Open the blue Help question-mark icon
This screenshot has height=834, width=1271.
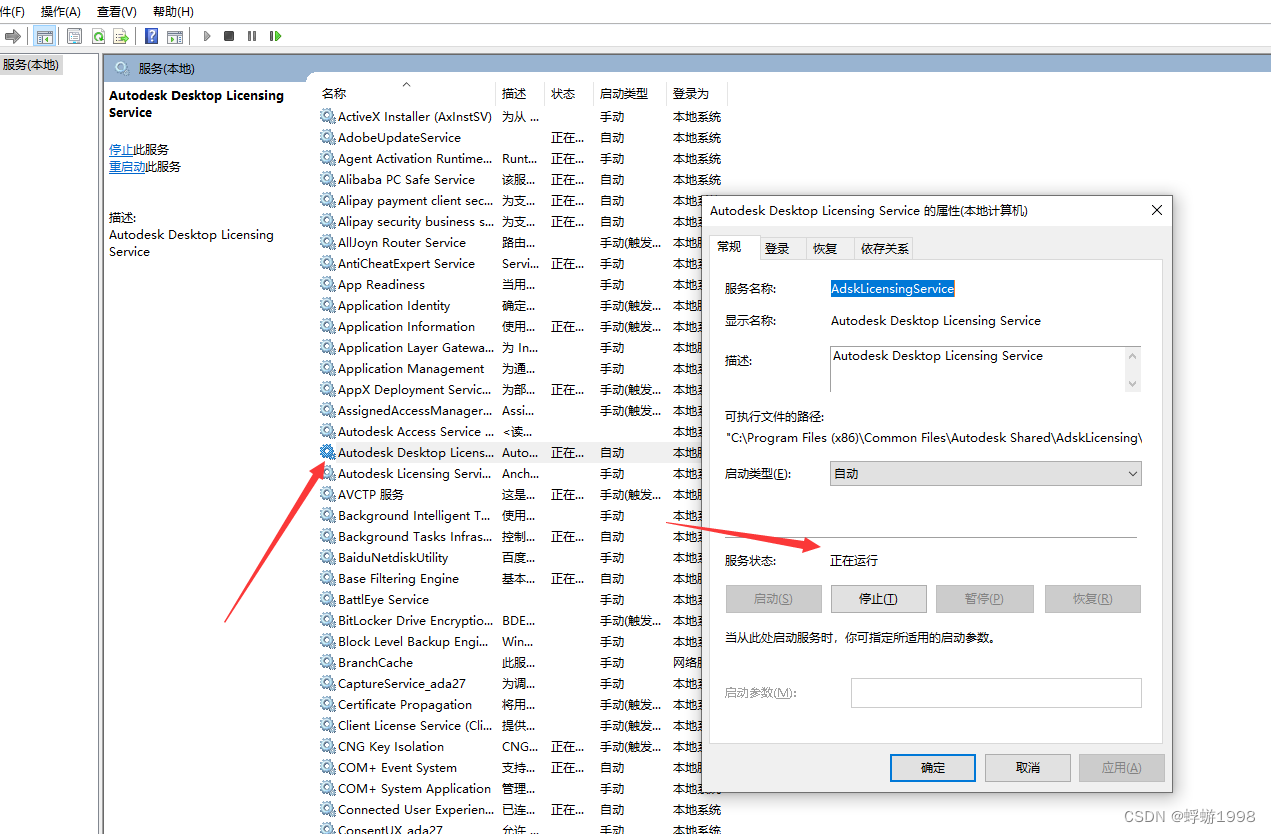coord(151,36)
